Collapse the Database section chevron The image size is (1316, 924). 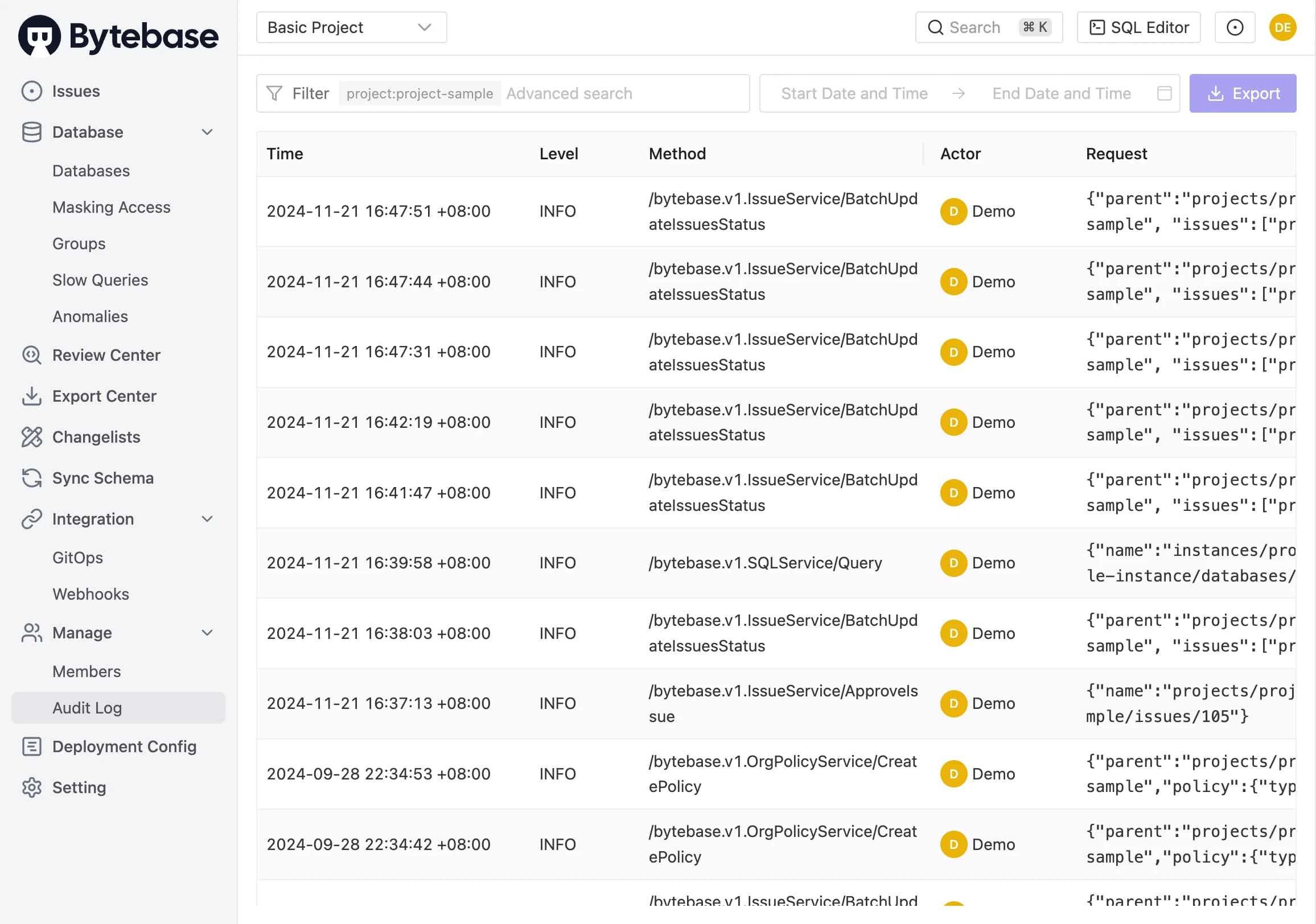pos(207,132)
